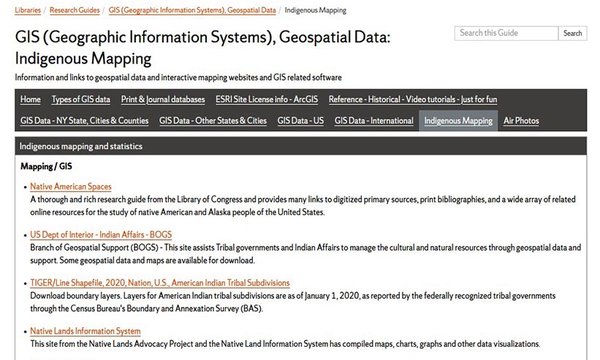Open GIS Data - NY State, Cities & Counties tab
The image size is (600, 360).
coord(85,121)
